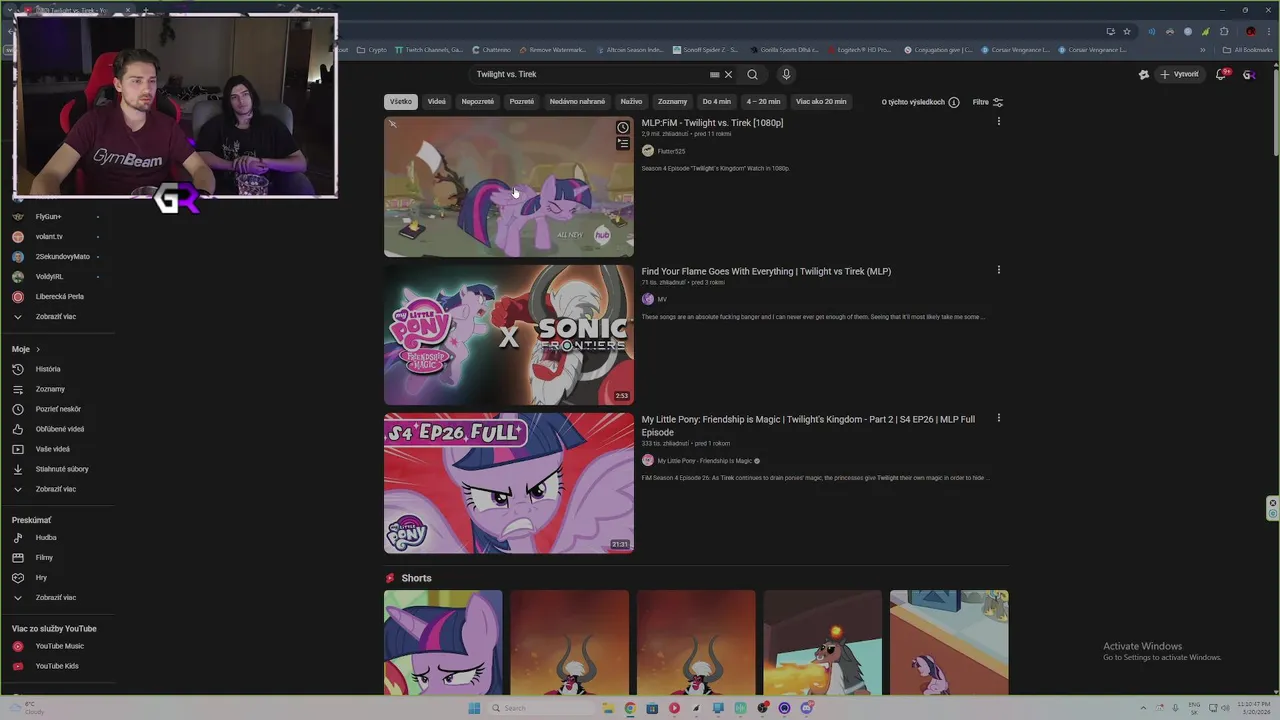1280x720 pixels.
Task: Select 4 – 20 min filter chip
Action: point(763,102)
